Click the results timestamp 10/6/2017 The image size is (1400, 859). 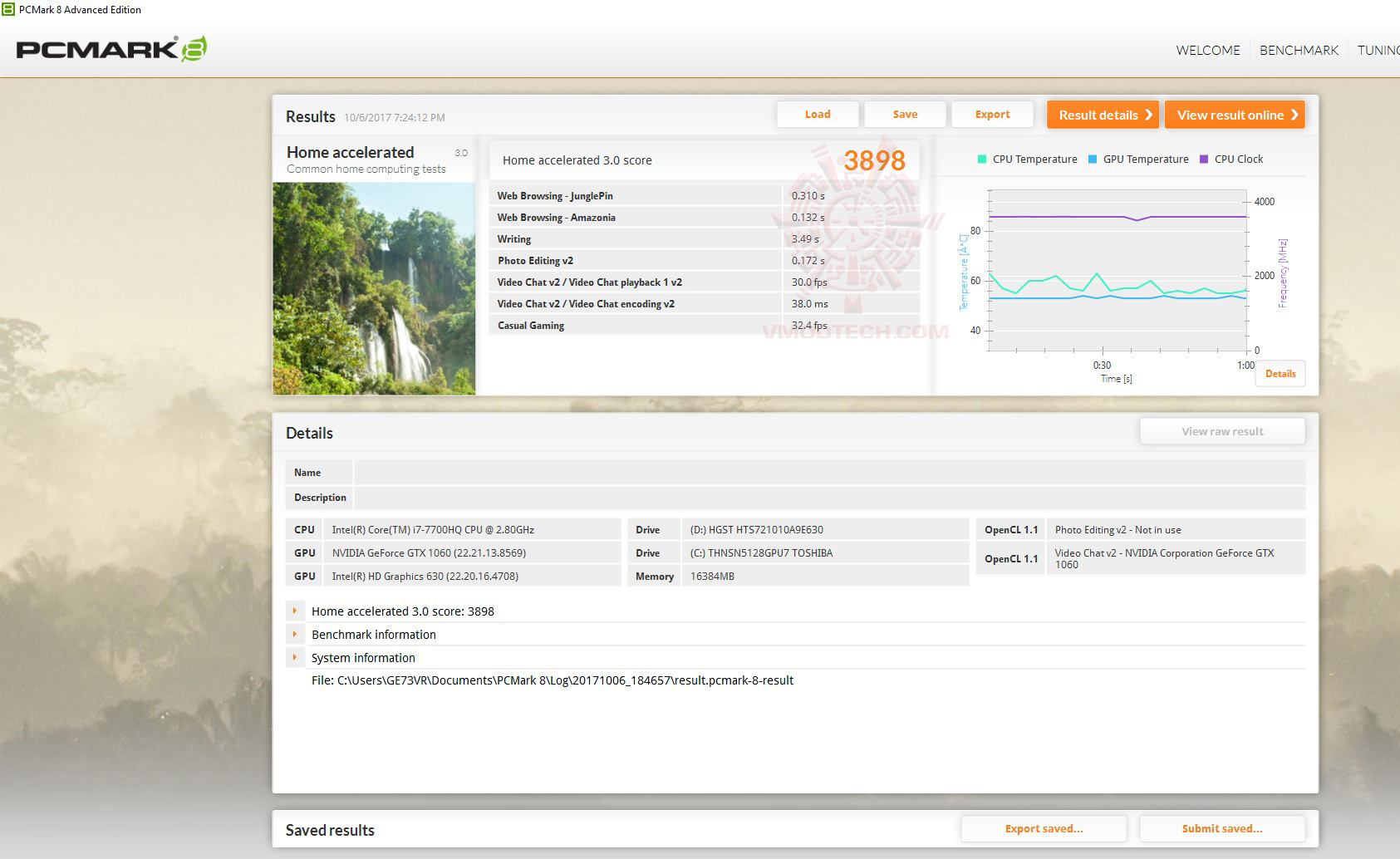tap(395, 118)
